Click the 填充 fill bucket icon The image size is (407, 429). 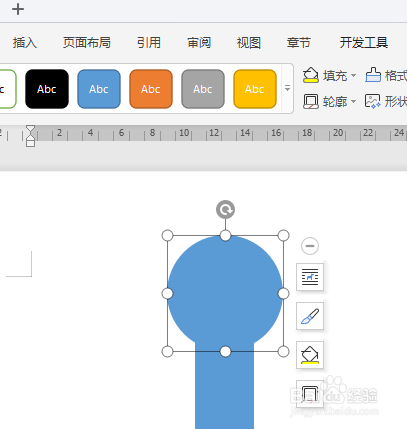[311, 75]
